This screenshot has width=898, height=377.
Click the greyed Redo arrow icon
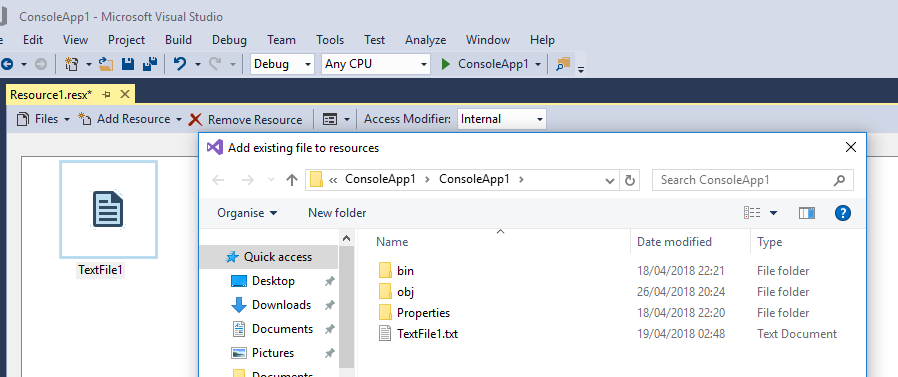point(215,64)
